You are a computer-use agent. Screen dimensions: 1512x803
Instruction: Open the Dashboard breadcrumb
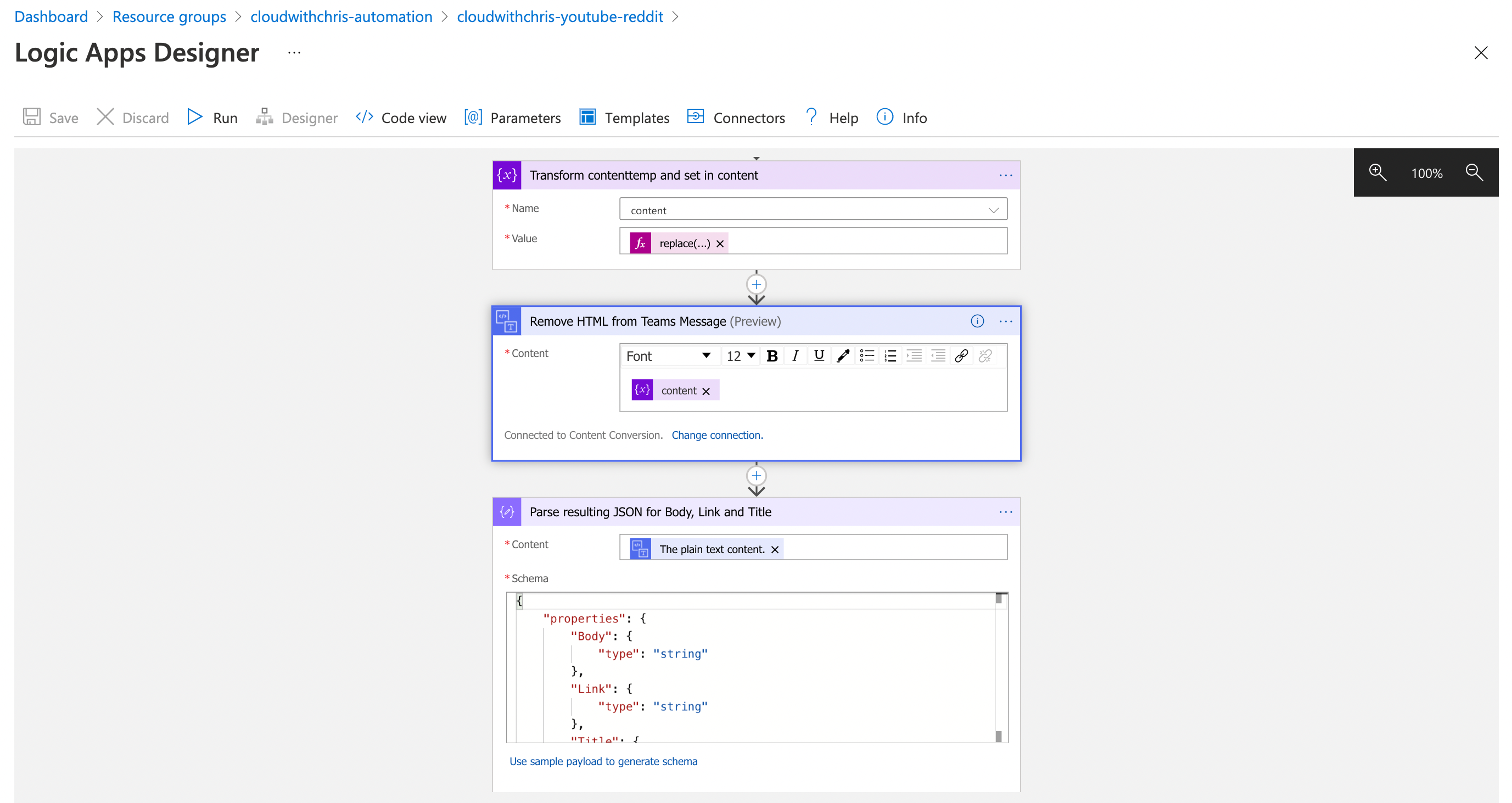51,16
